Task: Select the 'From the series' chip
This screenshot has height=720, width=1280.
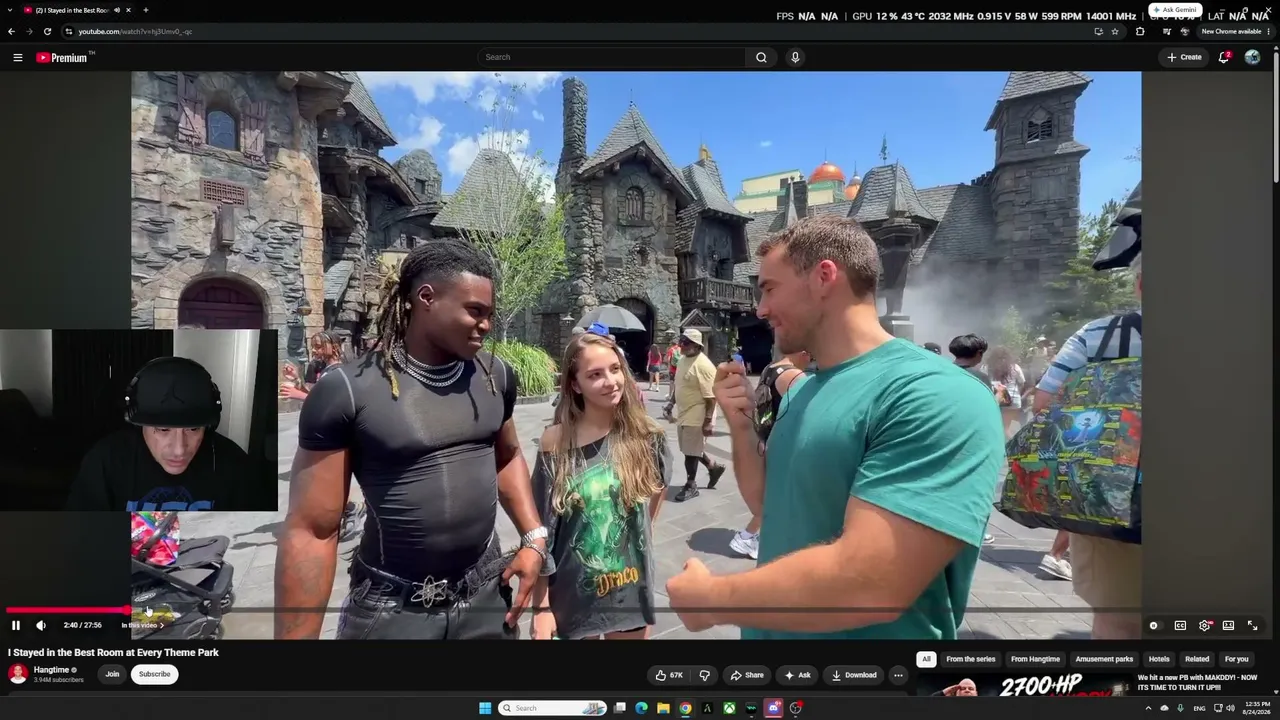Action: pos(971,659)
